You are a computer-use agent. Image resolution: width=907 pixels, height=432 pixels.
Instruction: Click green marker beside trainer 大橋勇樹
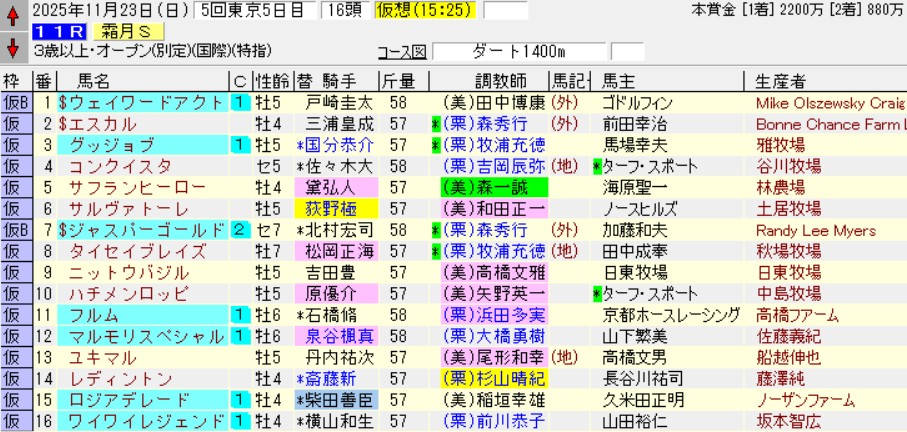[x=436, y=336]
